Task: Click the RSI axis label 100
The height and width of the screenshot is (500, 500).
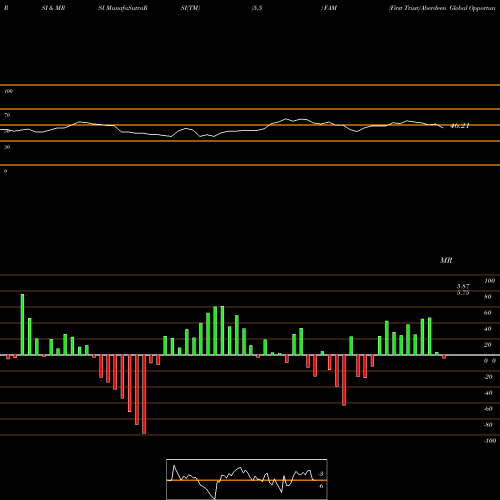Action: tap(8, 91)
